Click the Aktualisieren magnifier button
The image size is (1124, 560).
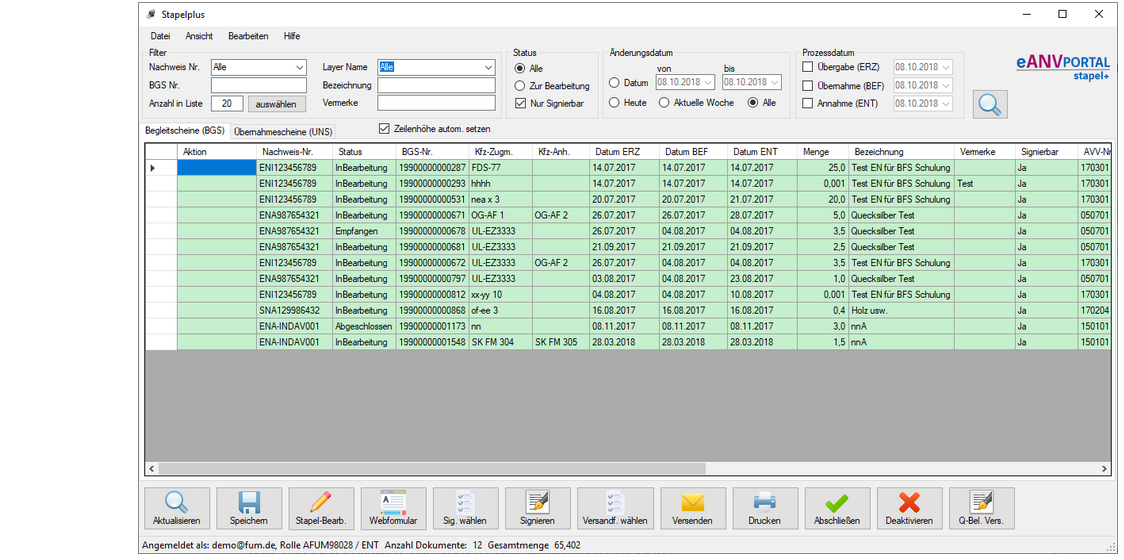click(177, 508)
